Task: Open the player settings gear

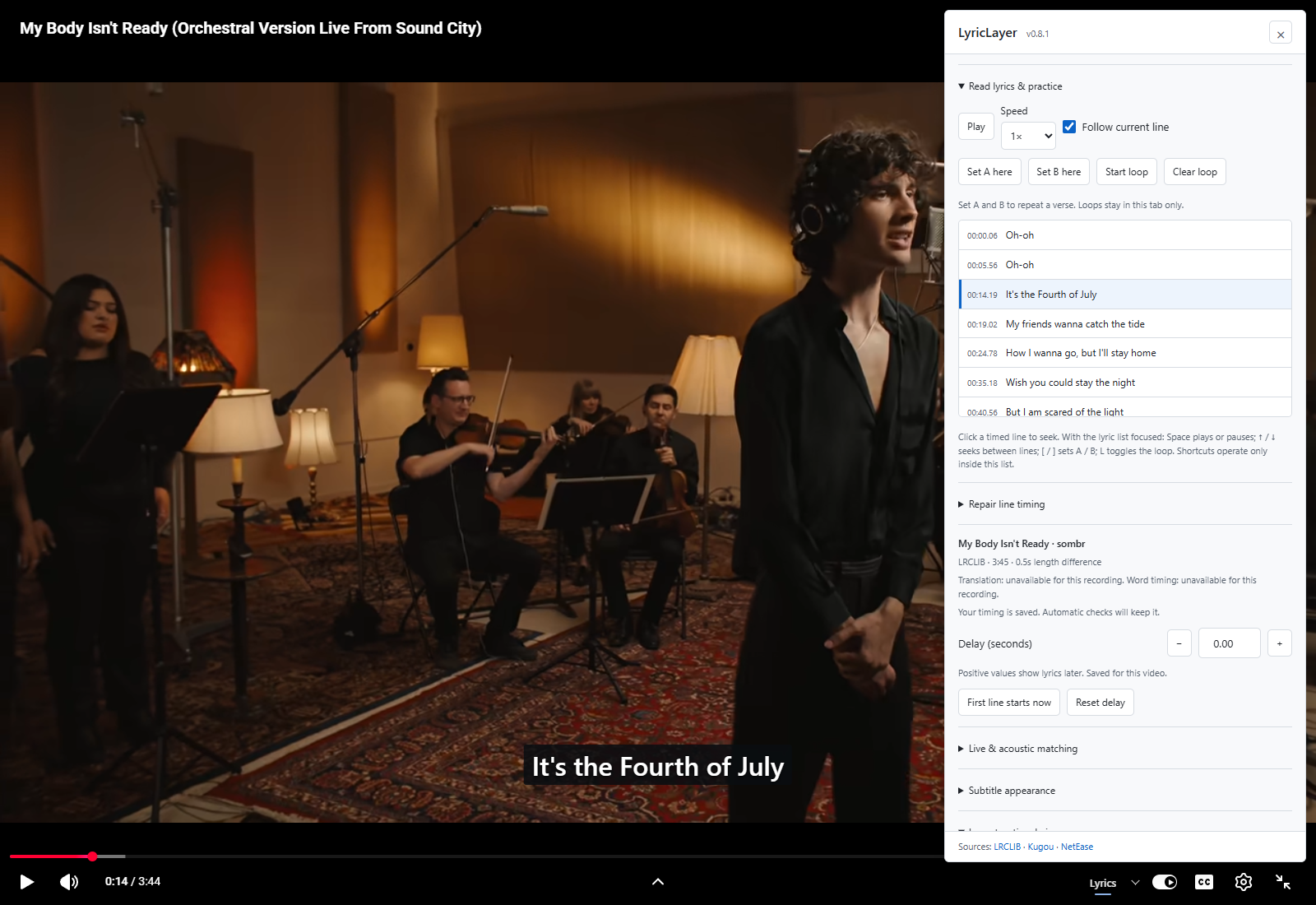Action: pos(1244,882)
